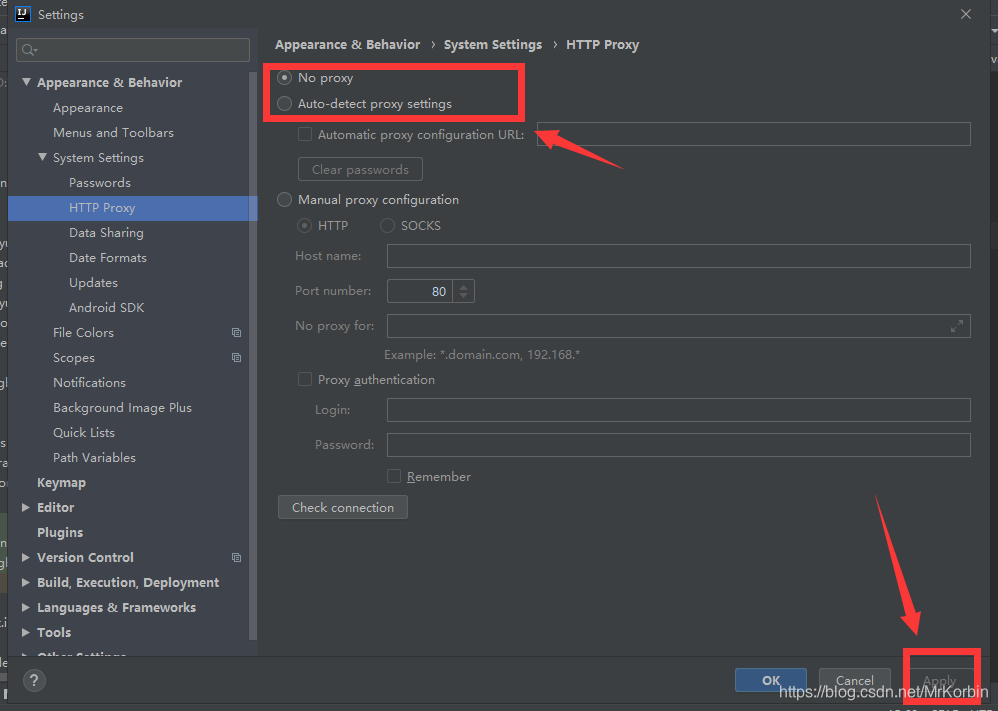Tick the Remember password checkbox

pyautogui.click(x=394, y=476)
